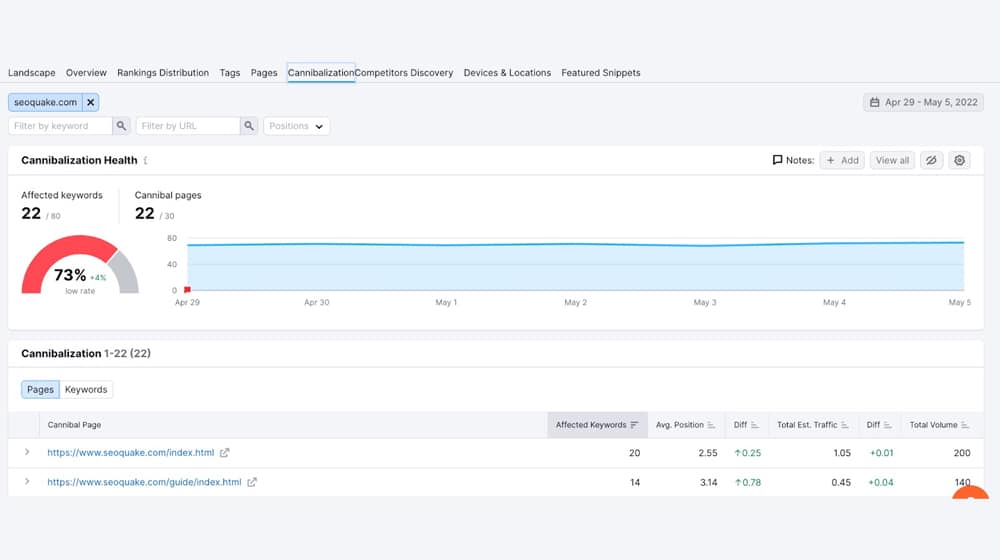Click the Cannibal Page column header
The width and height of the screenshot is (1000, 560).
74,425
